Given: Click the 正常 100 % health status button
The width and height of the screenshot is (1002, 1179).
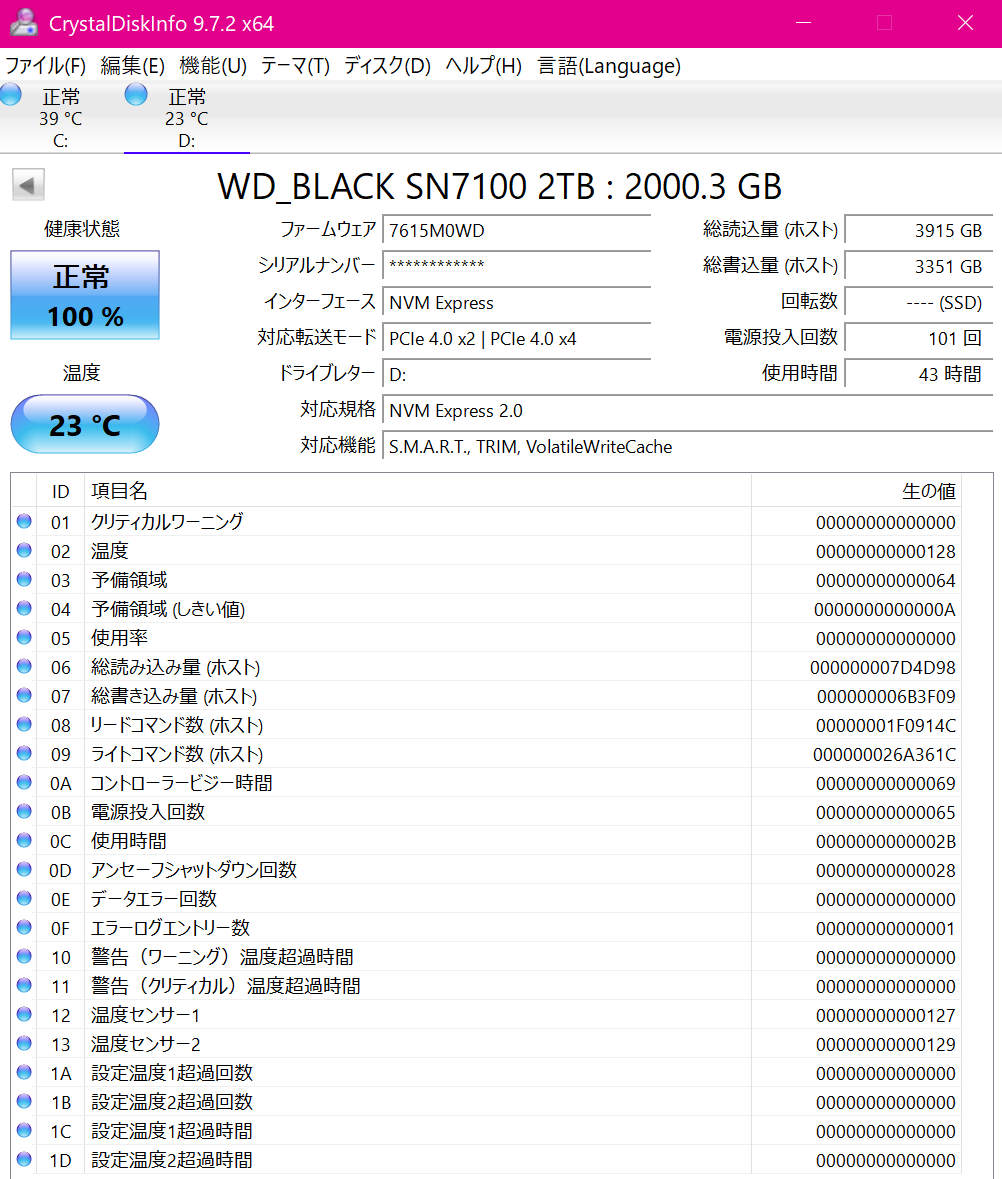Looking at the screenshot, I should (x=85, y=295).
